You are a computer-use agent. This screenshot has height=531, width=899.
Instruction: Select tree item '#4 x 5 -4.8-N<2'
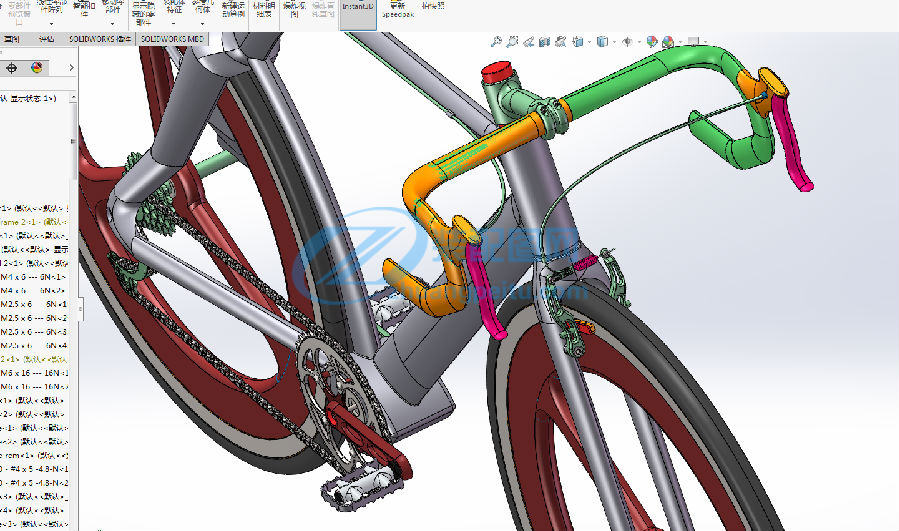coord(34,483)
